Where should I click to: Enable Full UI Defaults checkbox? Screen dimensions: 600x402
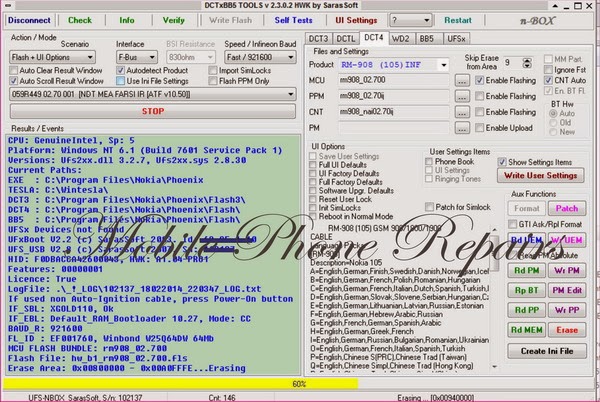click(313, 165)
